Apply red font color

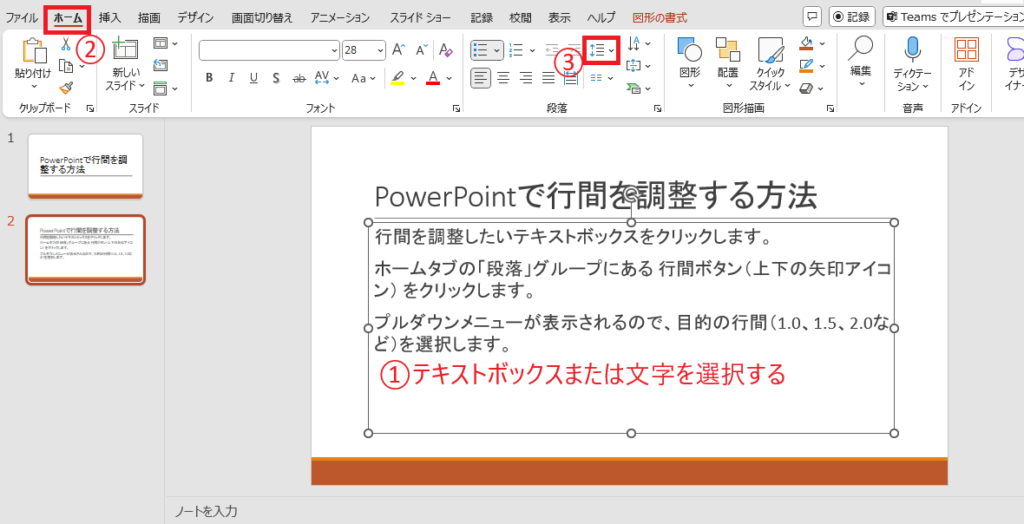pyautogui.click(x=432, y=78)
